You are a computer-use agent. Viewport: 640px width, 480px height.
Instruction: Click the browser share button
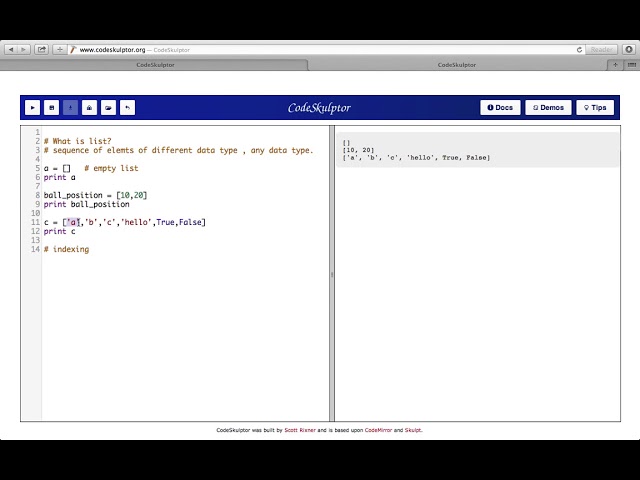[42, 49]
